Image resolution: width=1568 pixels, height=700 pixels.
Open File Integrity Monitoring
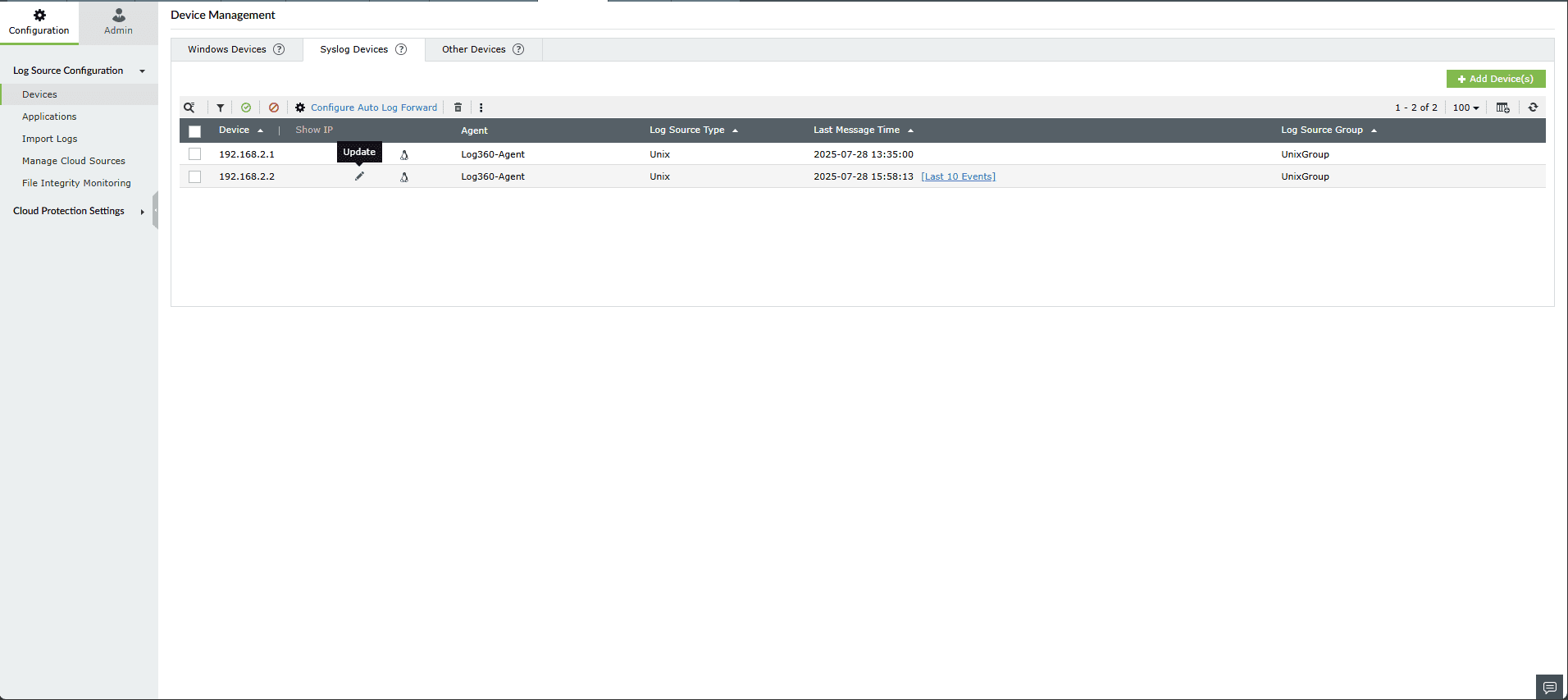(76, 183)
